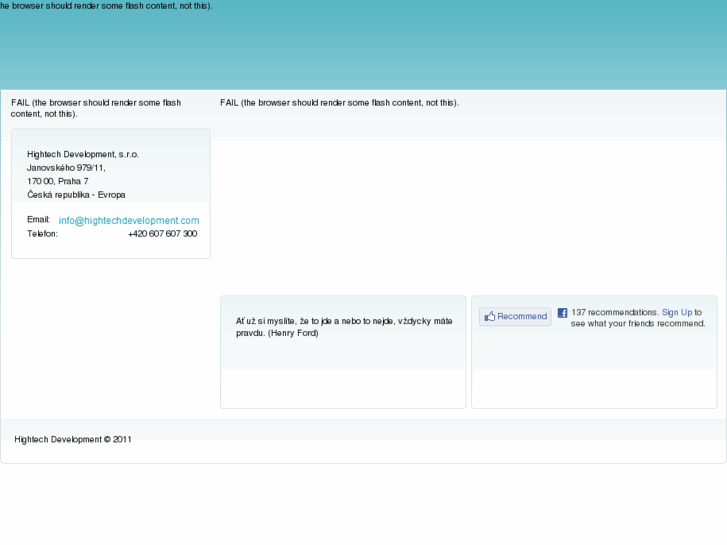Viewport: 727px width, 545px height.
Task: Click the Česká republika - Evropa text
Action: [x=76, y=195]
